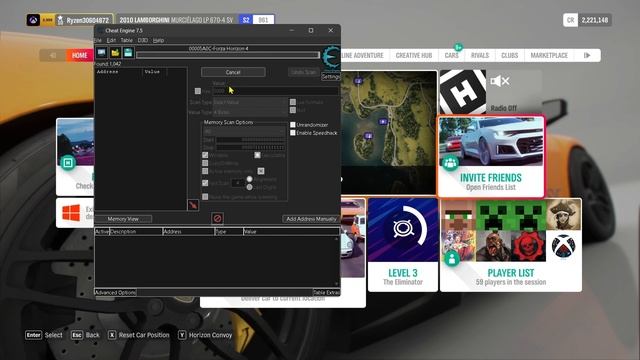Toggle pause the game while scanning checkbox
Image resolution: width=640 pixels, height=360 pixels.
pyautogui.click(x=205, y=197)
